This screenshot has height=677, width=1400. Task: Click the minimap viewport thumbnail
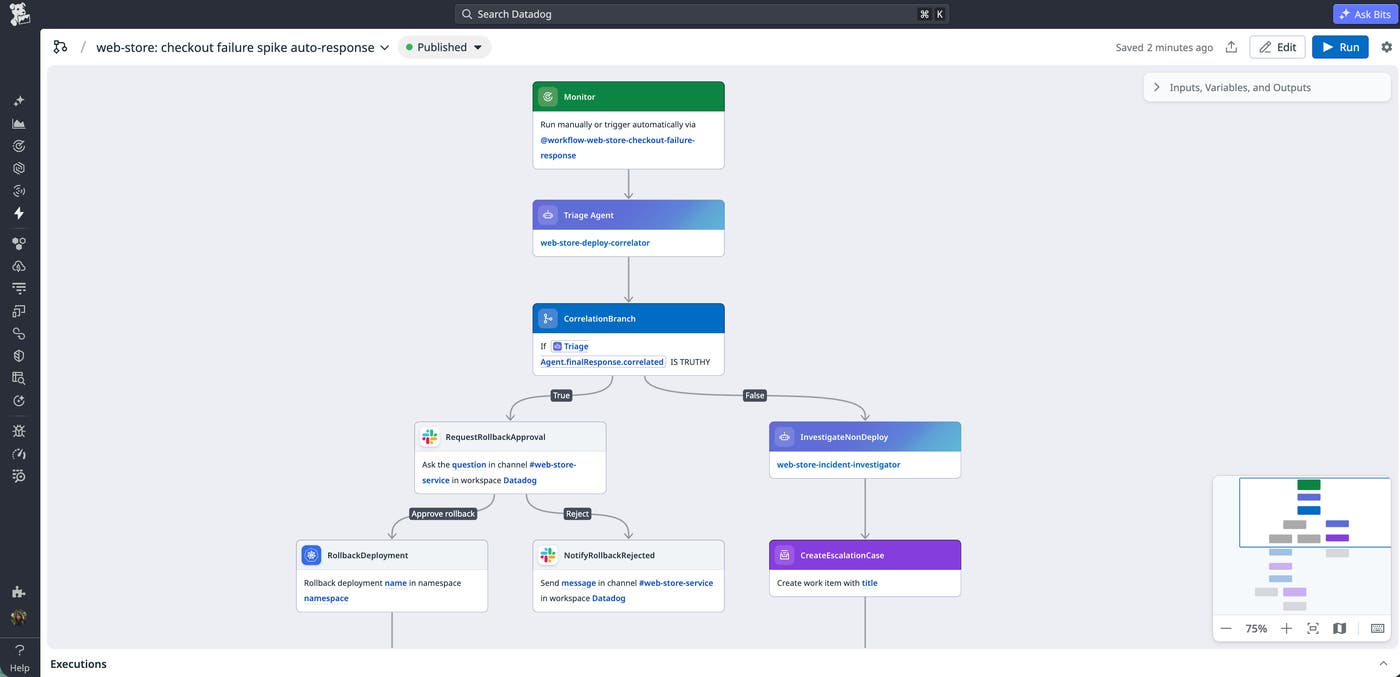click(1314, 512)
